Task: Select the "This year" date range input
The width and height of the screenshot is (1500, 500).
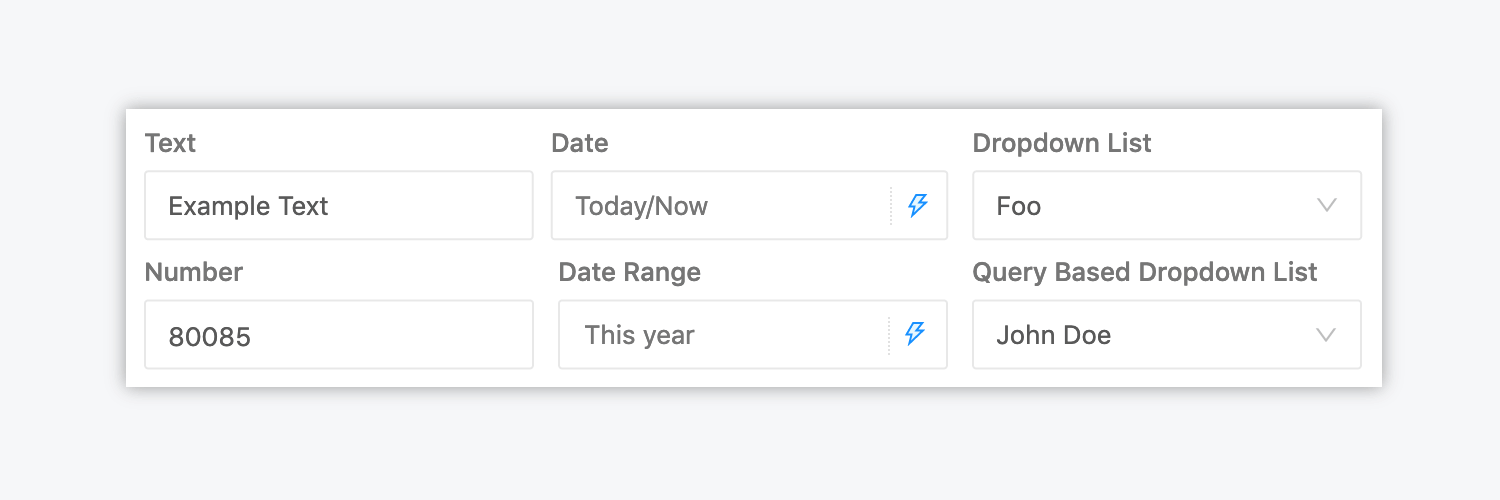Action: coord(720,335)
